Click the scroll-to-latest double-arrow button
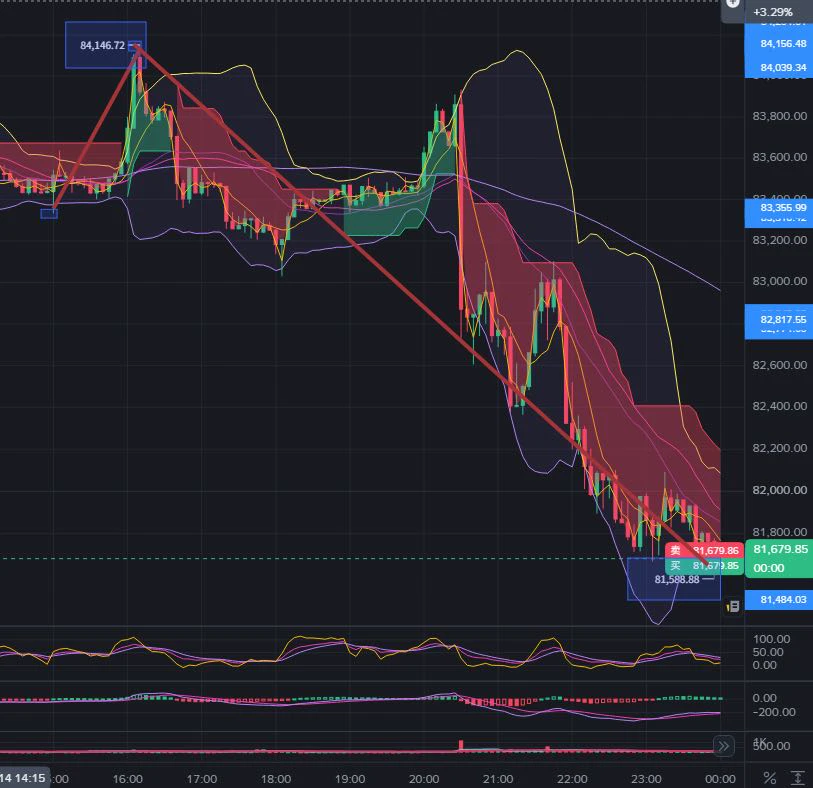Screen dimensions: 813x788 (x=724, y=746)
